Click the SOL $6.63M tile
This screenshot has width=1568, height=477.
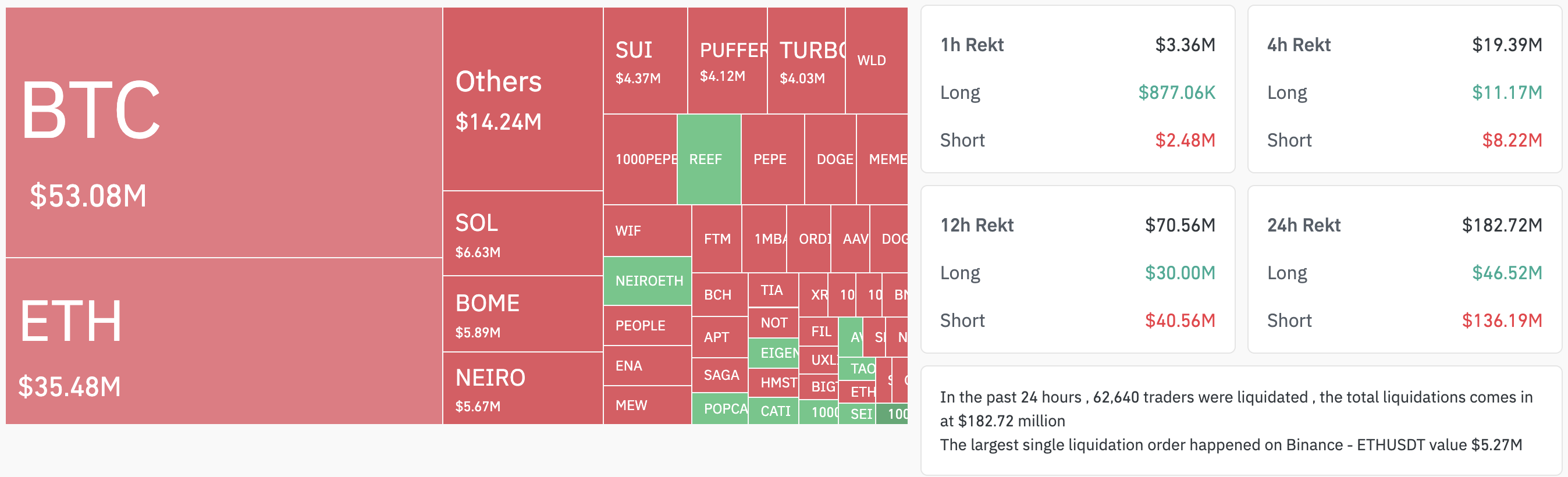(x=523, y=234)
